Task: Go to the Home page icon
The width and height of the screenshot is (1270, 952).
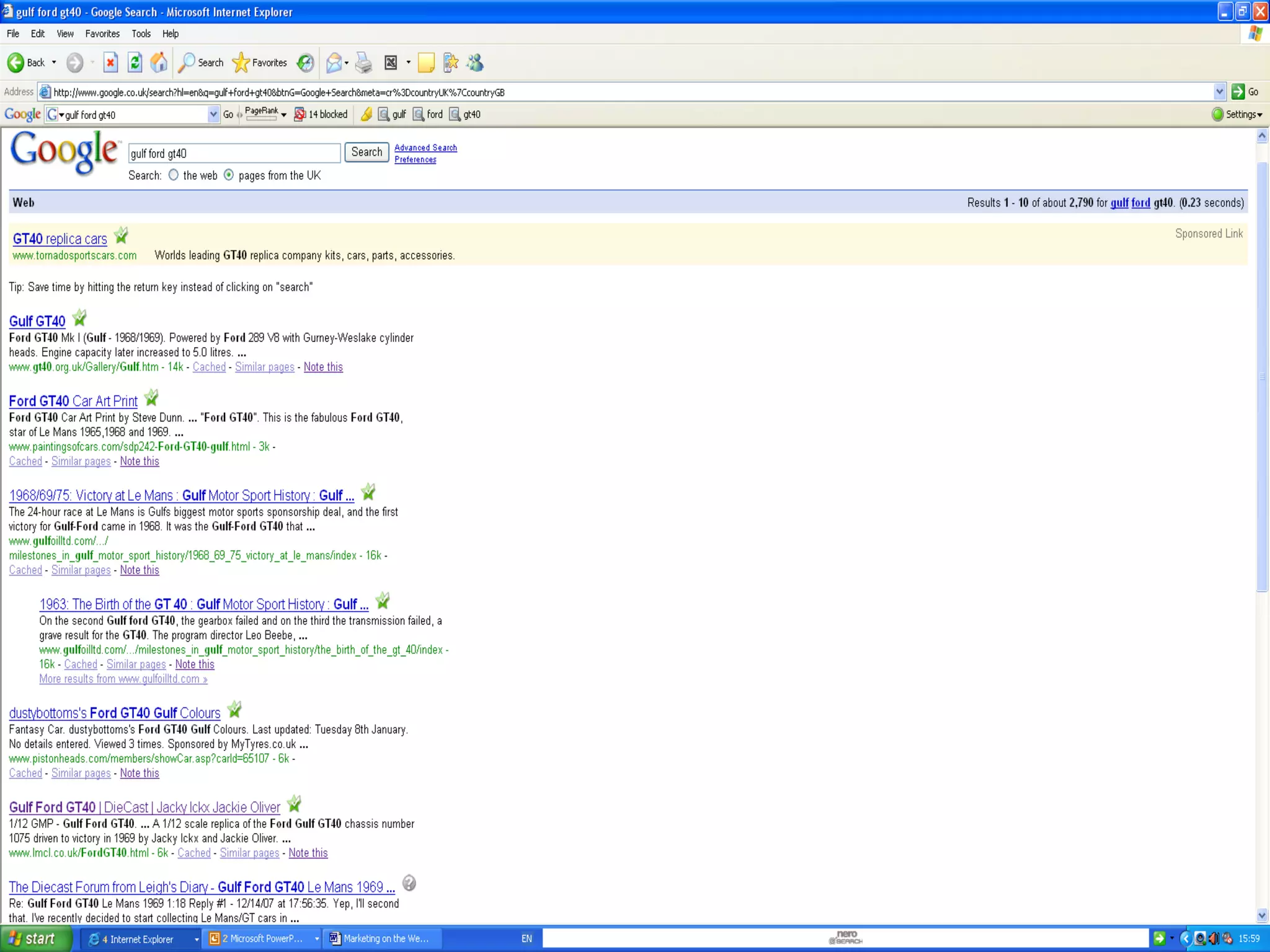Action: click(x=159, y=63)
